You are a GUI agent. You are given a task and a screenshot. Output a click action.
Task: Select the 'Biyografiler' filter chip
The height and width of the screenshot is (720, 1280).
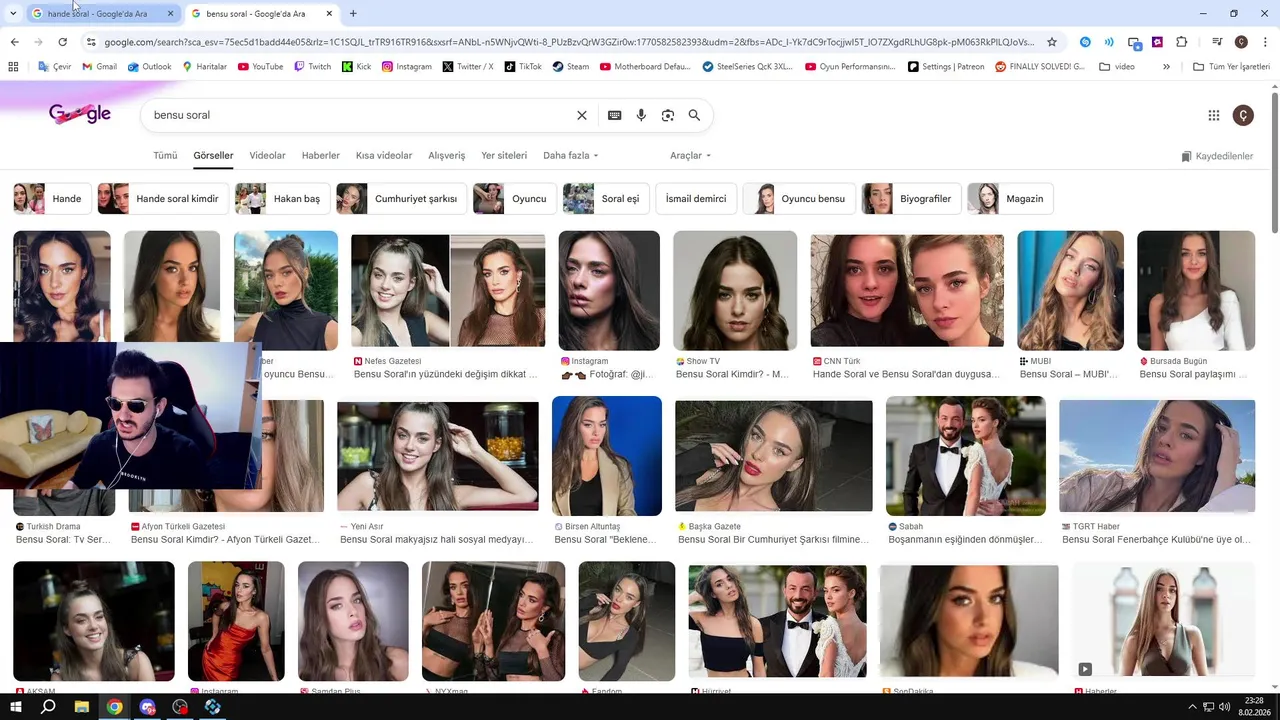[x=912, y=199]
